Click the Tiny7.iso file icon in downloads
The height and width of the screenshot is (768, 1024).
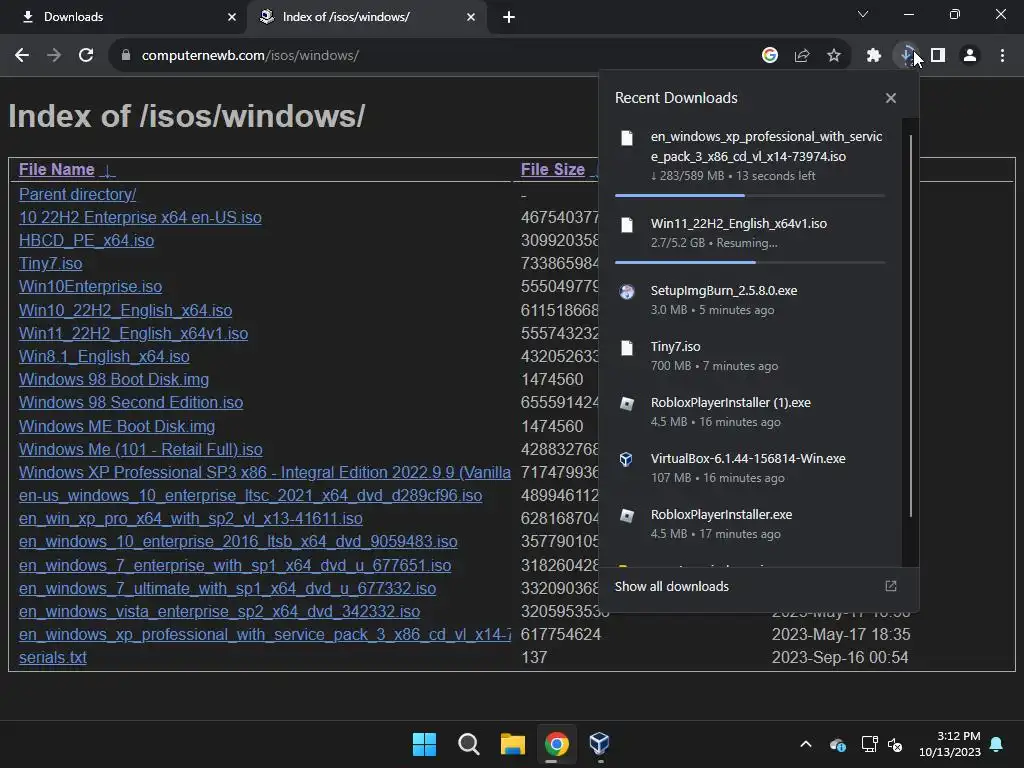point(627,348)
